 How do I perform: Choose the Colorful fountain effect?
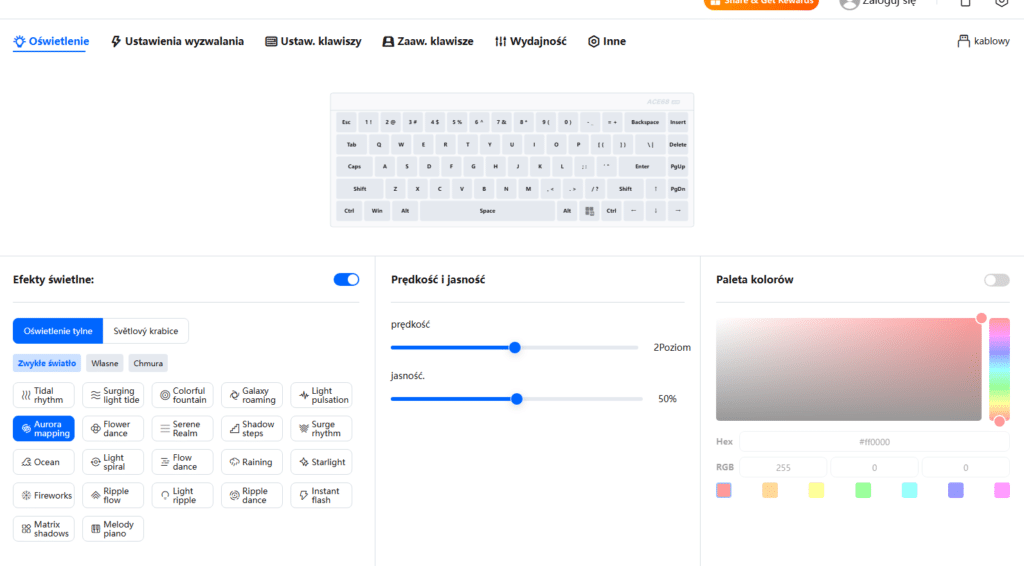coord(182,395)
